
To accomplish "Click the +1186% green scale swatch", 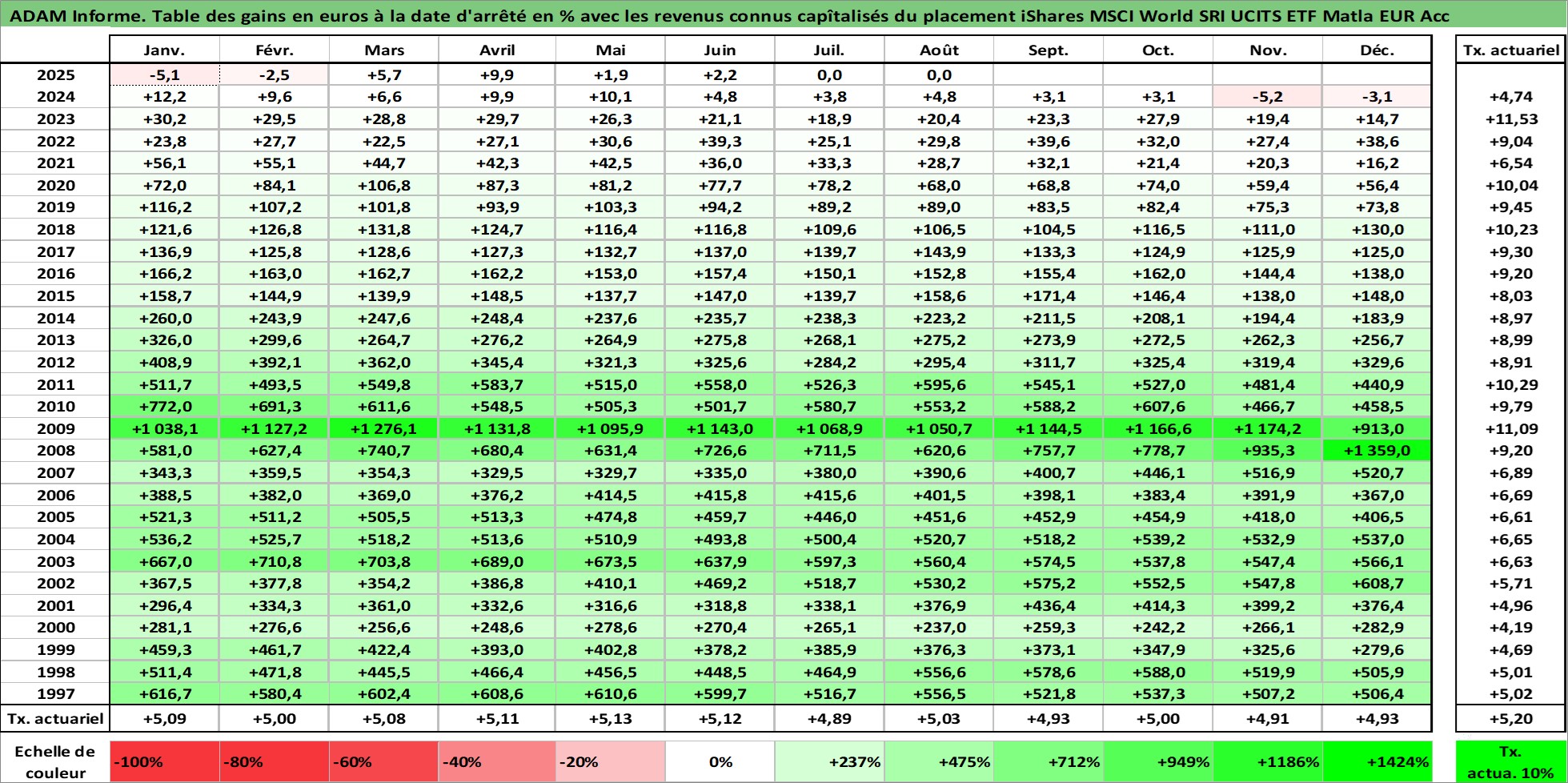I will tap(1268, 762).
